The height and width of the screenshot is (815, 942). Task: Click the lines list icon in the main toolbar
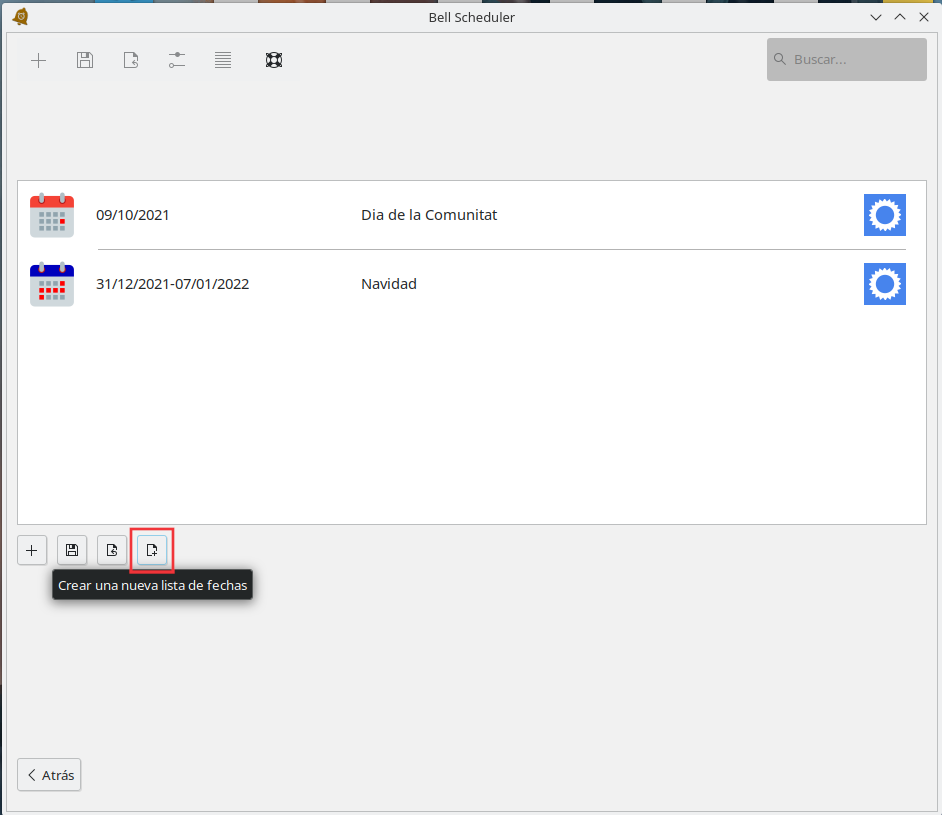tap(223, 60)
